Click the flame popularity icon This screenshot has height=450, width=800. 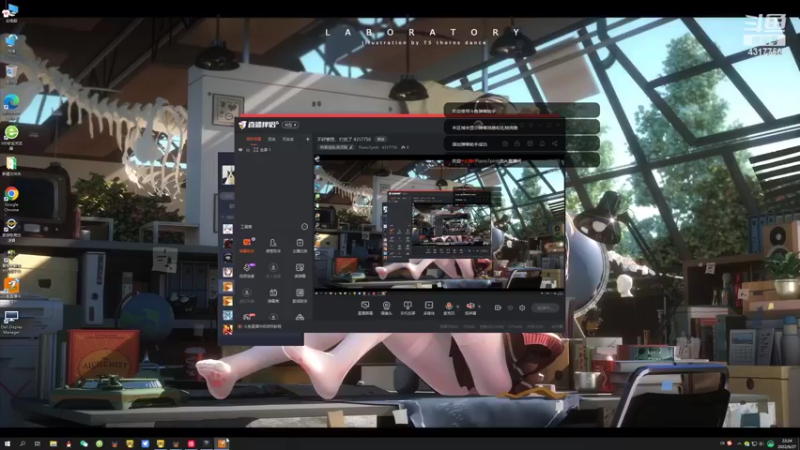(404, 147)
